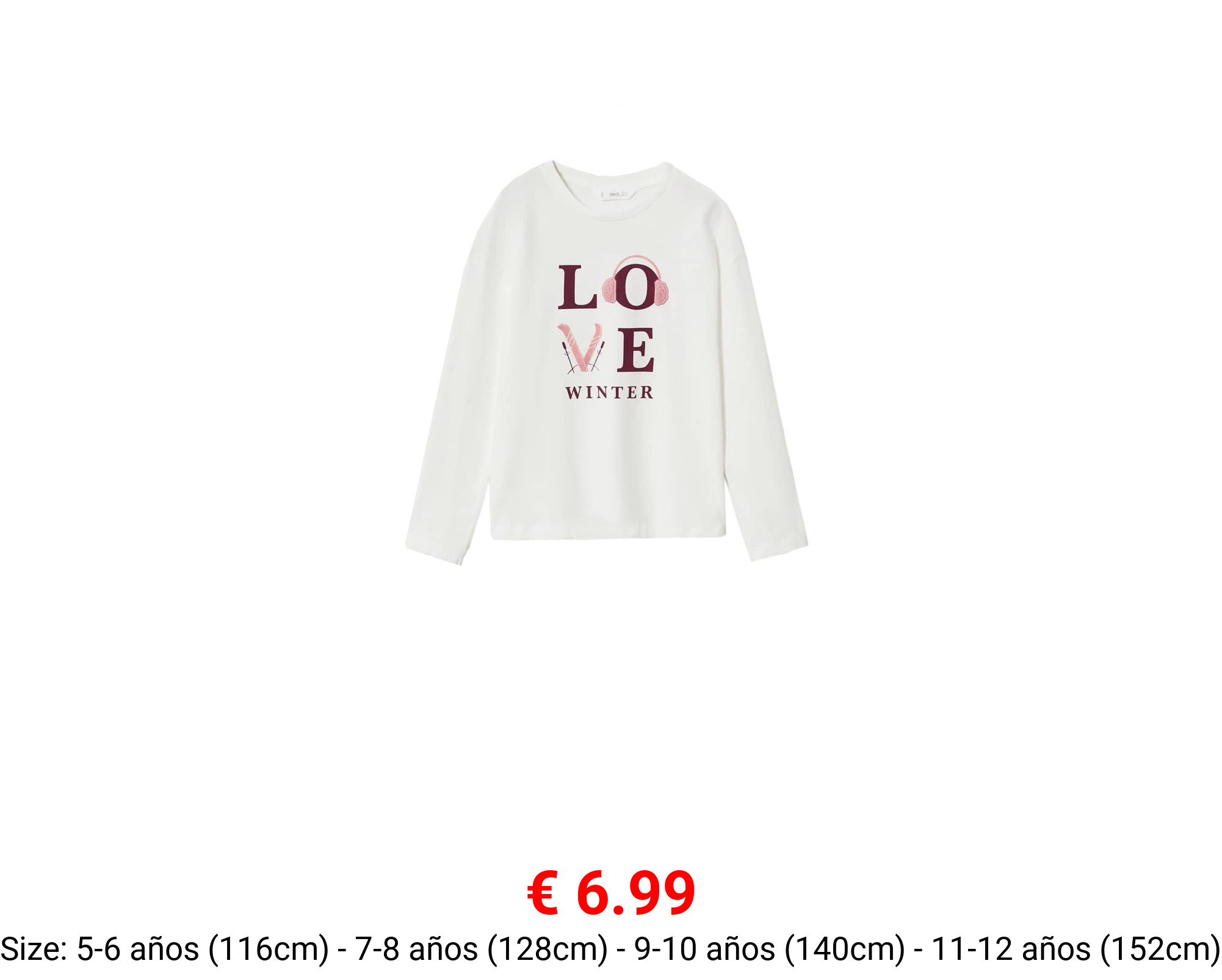This screenshot has width=1222, height=980.
Task: Click the pink skis forming the V
Action: [579, 348]
